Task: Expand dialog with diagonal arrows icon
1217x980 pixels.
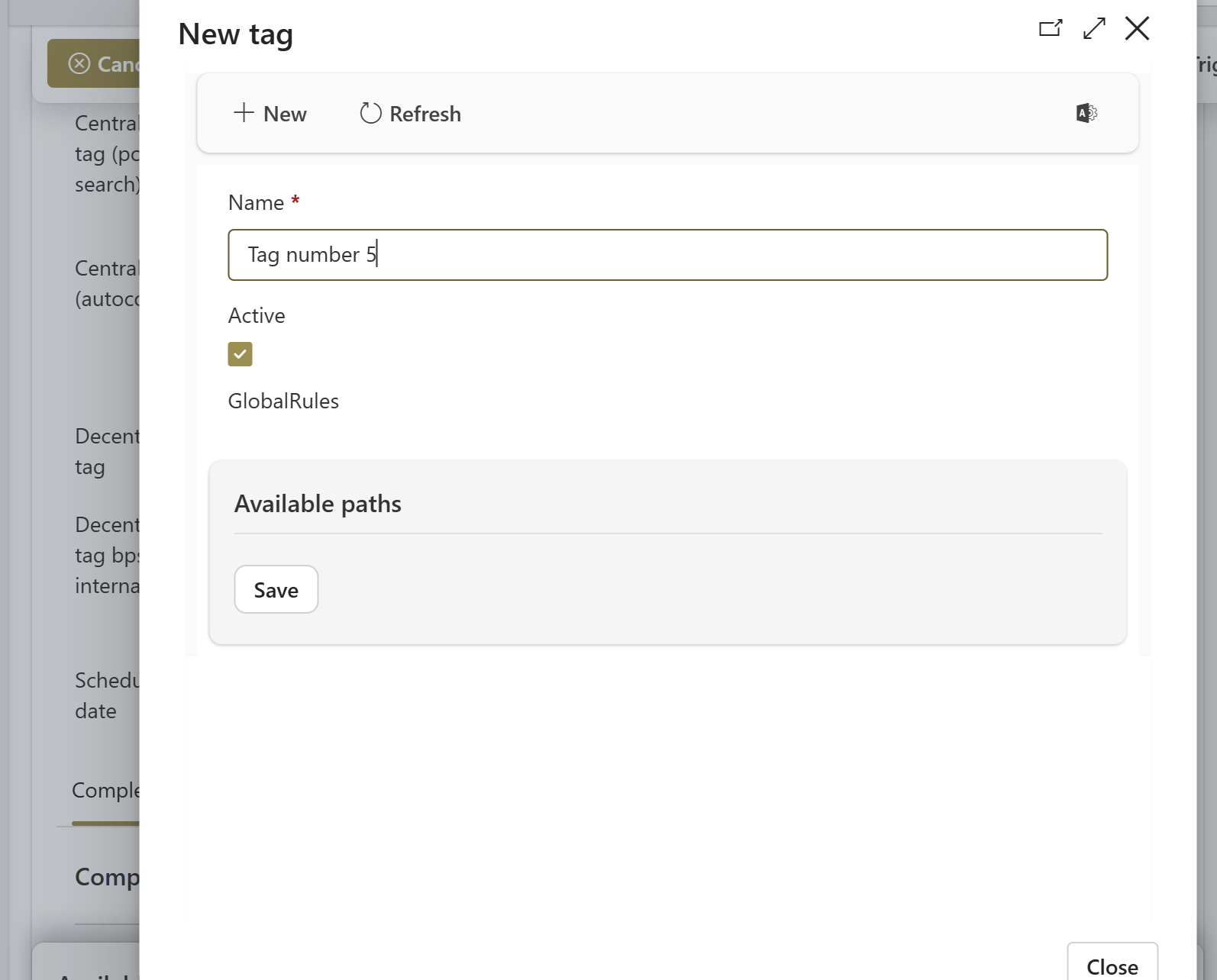Action: (x=1094, y=29)
